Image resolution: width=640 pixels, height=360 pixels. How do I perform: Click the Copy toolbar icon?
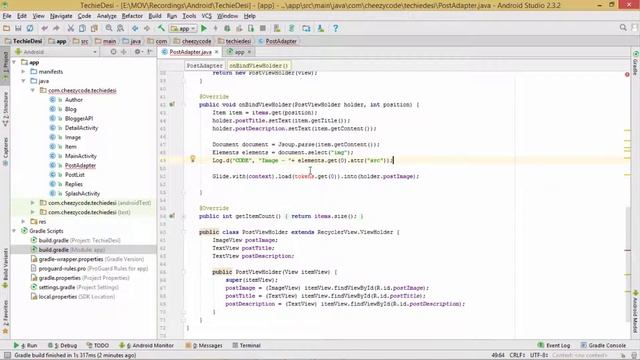(82, 28)
